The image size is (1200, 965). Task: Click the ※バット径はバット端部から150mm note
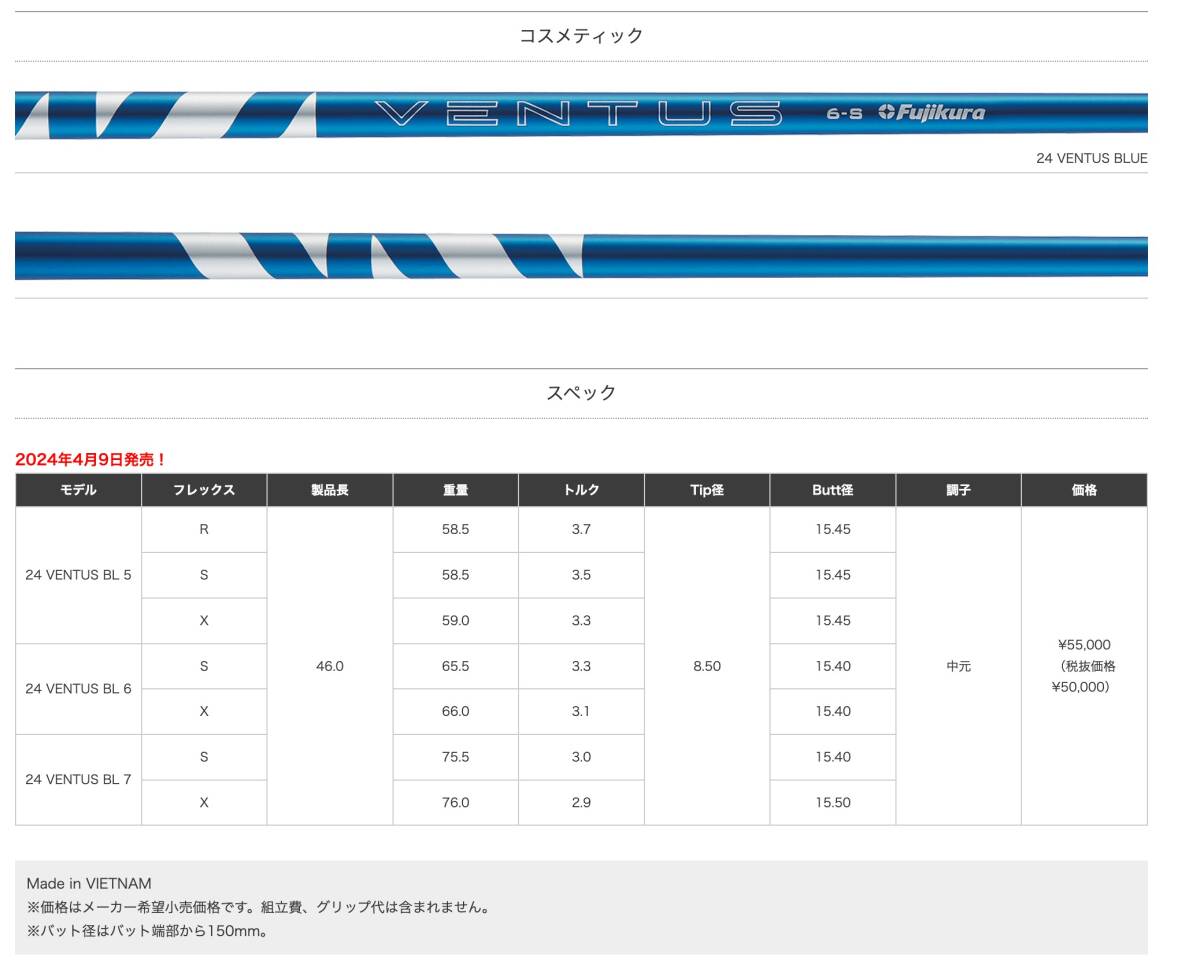pyautogui.click(x=147, y=932)
